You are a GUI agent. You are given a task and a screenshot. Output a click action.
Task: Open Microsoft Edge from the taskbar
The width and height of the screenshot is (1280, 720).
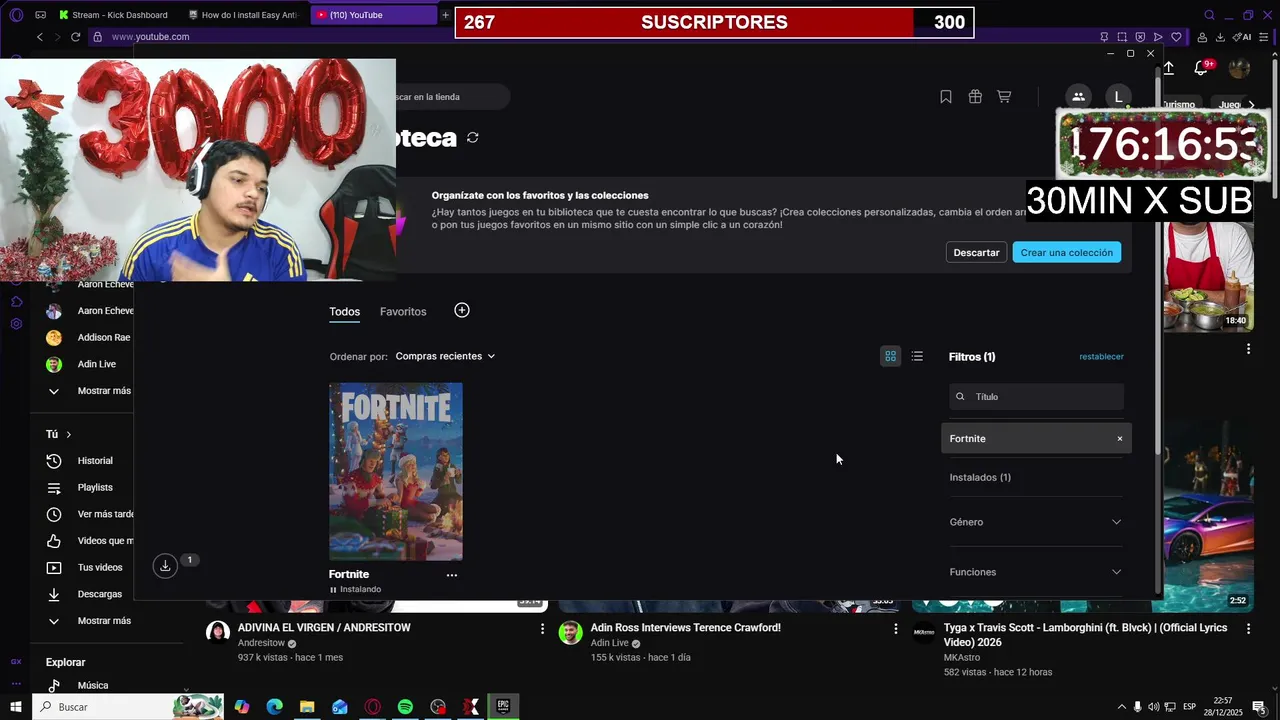(x=274, y=707)
